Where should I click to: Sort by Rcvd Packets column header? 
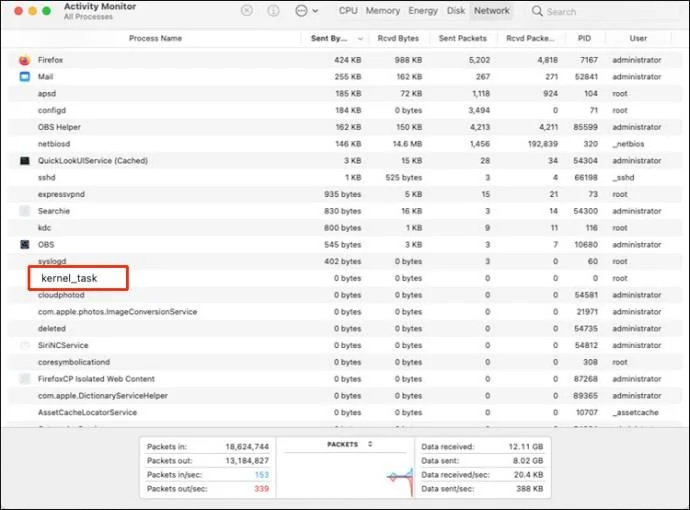tap(530, 38)
